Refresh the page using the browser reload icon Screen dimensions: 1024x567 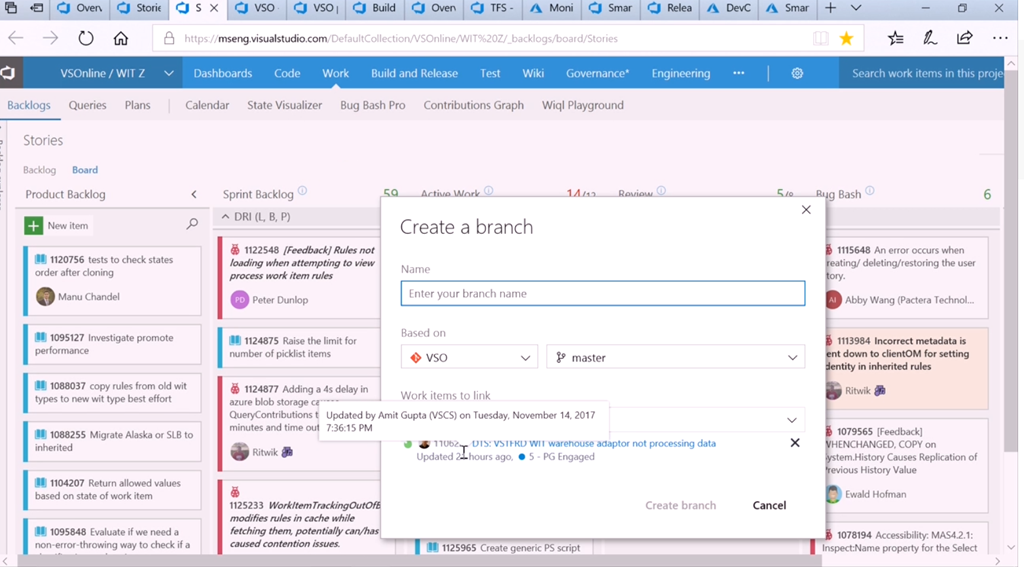tap(86, 38)
